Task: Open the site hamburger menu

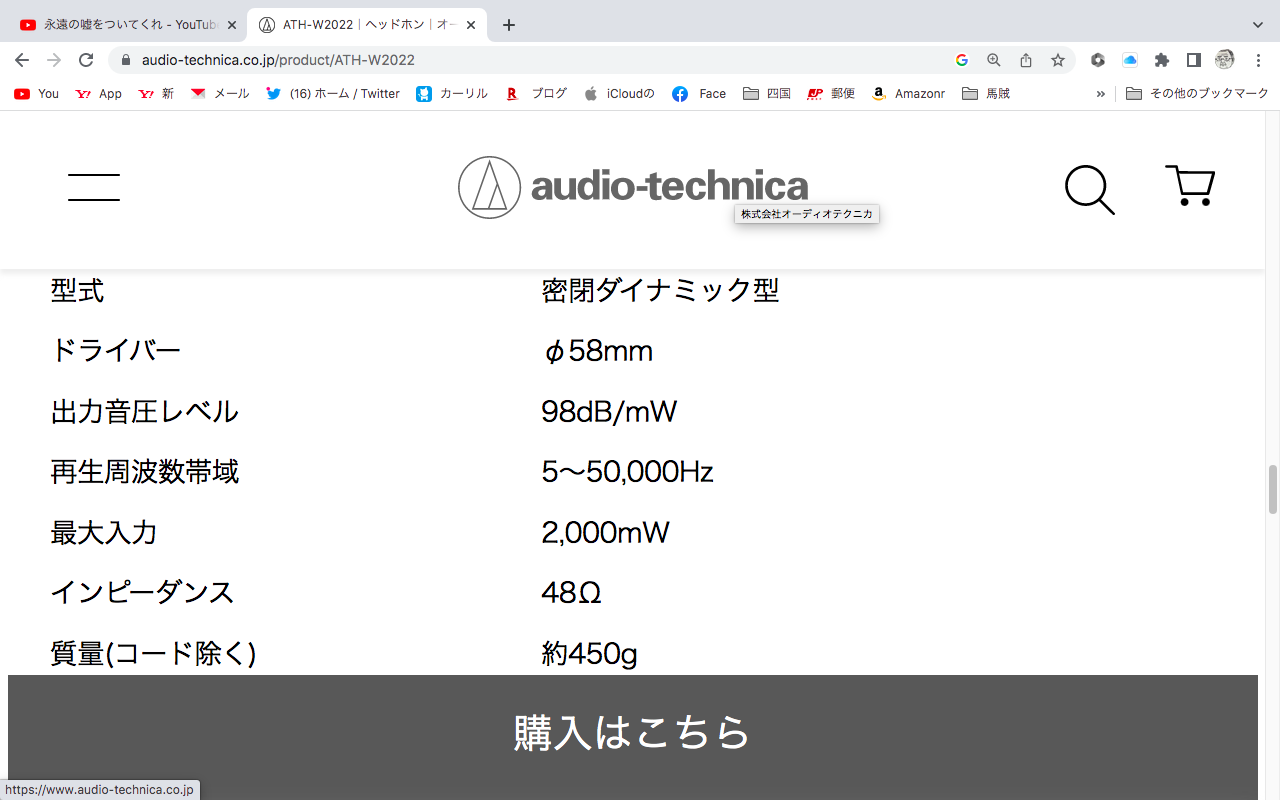Action: [94, 187]
